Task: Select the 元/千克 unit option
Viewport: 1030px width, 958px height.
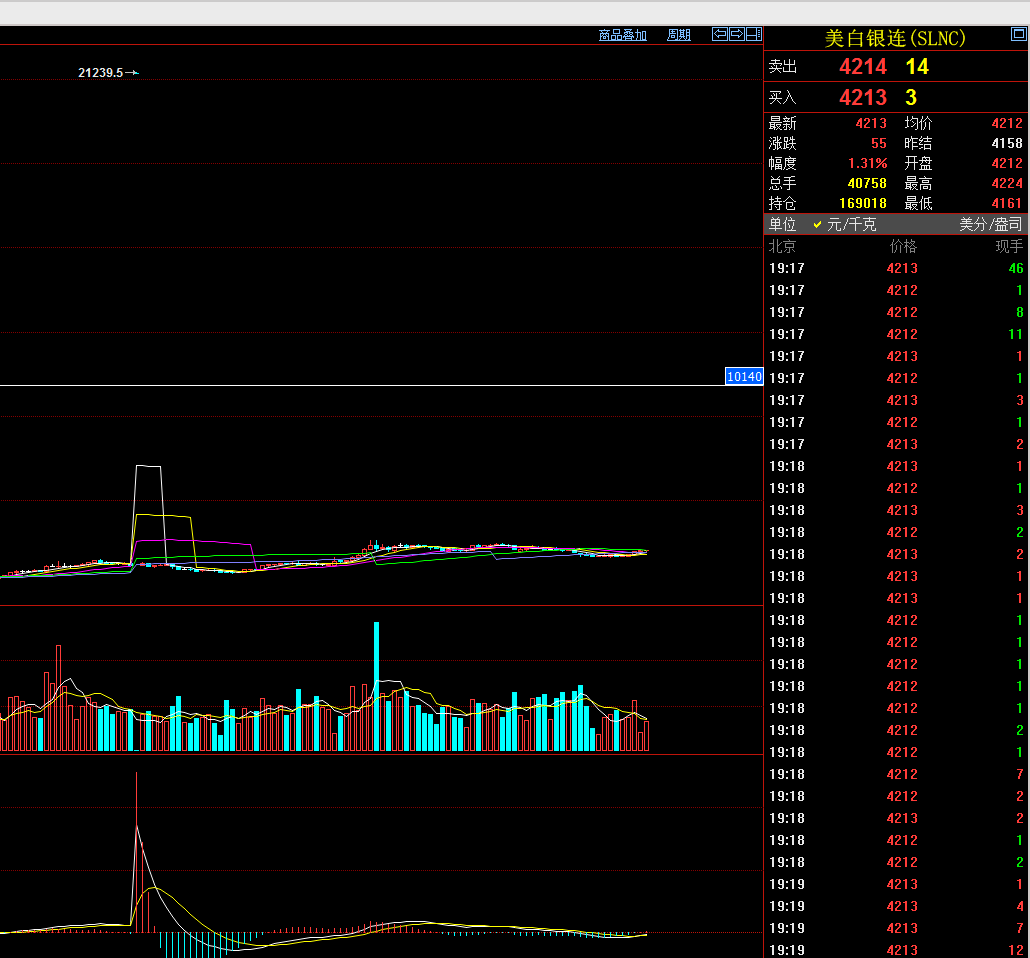Action: point(851,225)
